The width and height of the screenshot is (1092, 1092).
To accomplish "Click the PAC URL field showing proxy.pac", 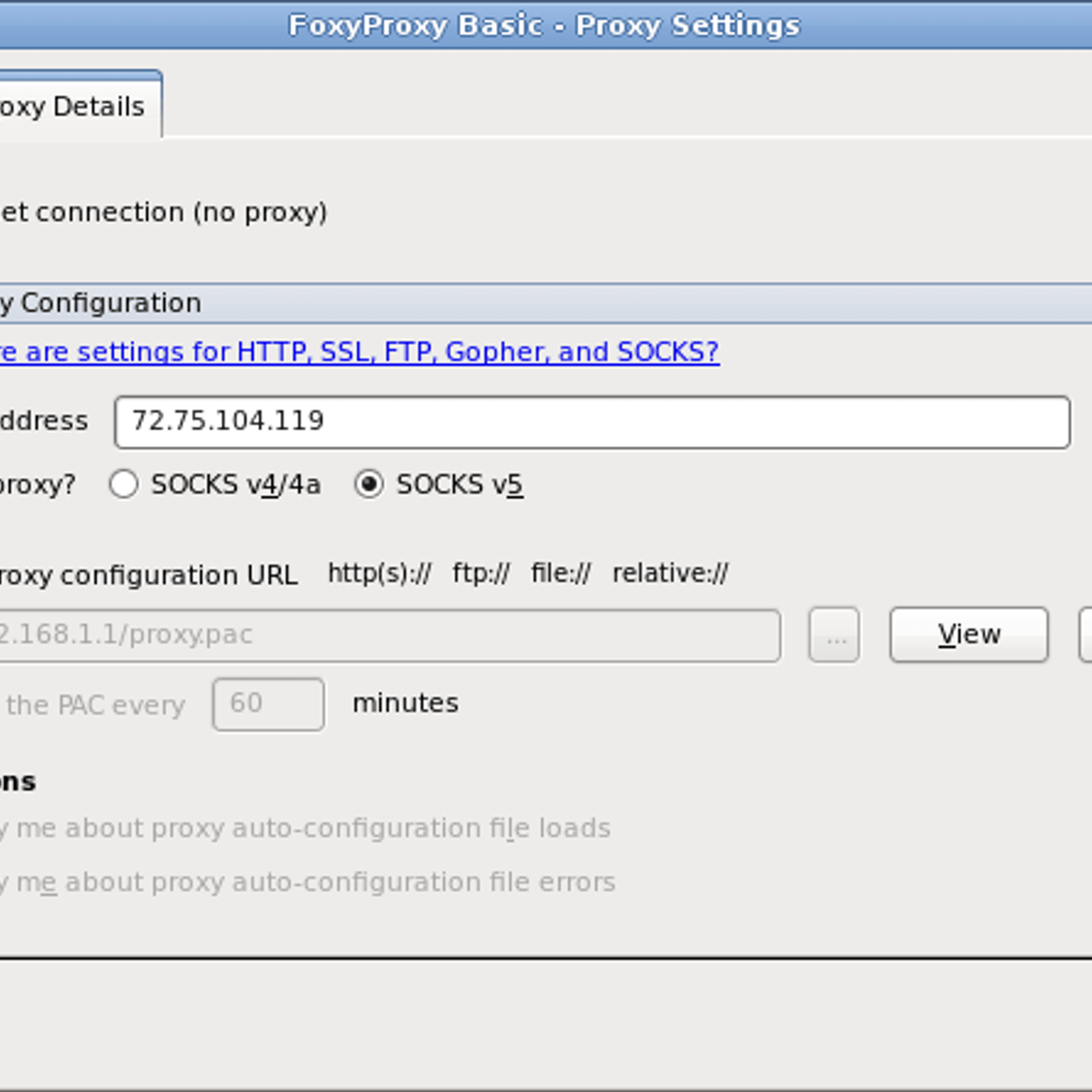I will 390,635.
